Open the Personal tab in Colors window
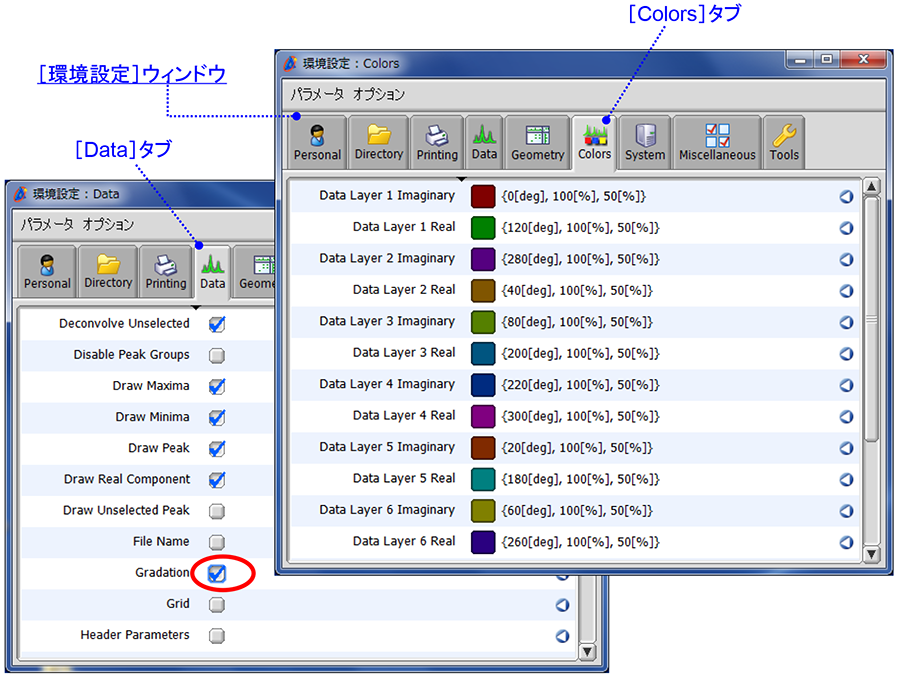This screenshot has width=900, height=677. 318,142
